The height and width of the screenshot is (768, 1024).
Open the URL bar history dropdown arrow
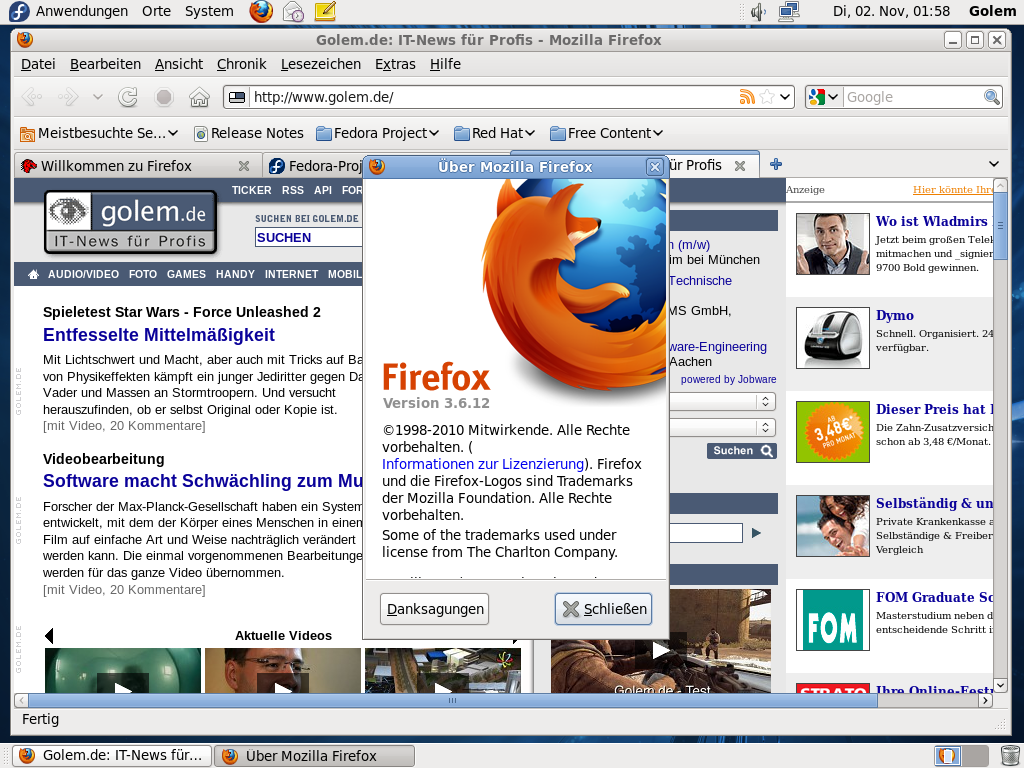pos(786,97)
